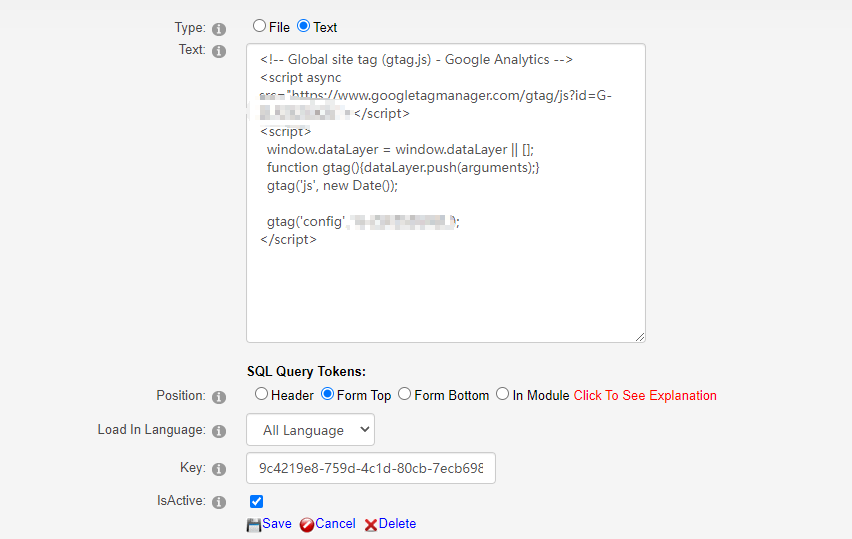Screen dimensions: 852x539
Task: Click the red Cancel icon
Action: coord(306,524)
